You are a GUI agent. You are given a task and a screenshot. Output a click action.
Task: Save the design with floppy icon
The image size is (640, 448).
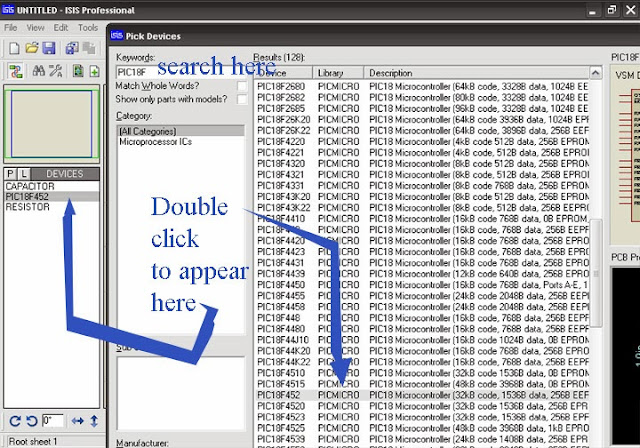[x=49, y=48]
